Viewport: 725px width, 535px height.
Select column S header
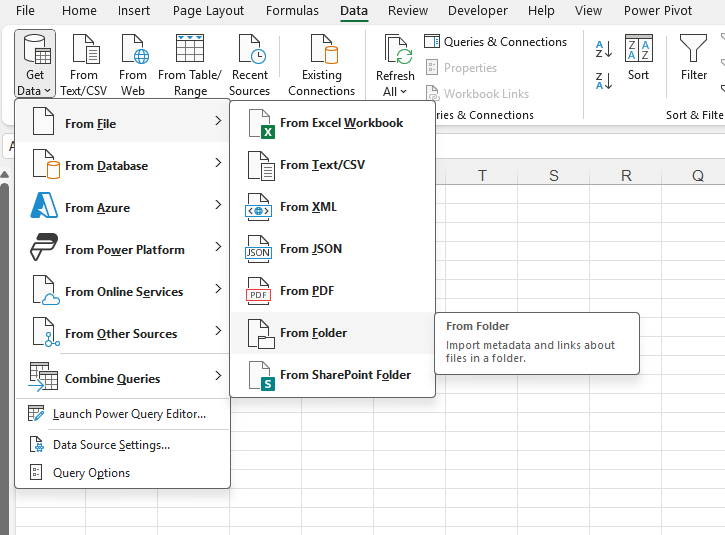pyautogui.click(x=553, y=176)
